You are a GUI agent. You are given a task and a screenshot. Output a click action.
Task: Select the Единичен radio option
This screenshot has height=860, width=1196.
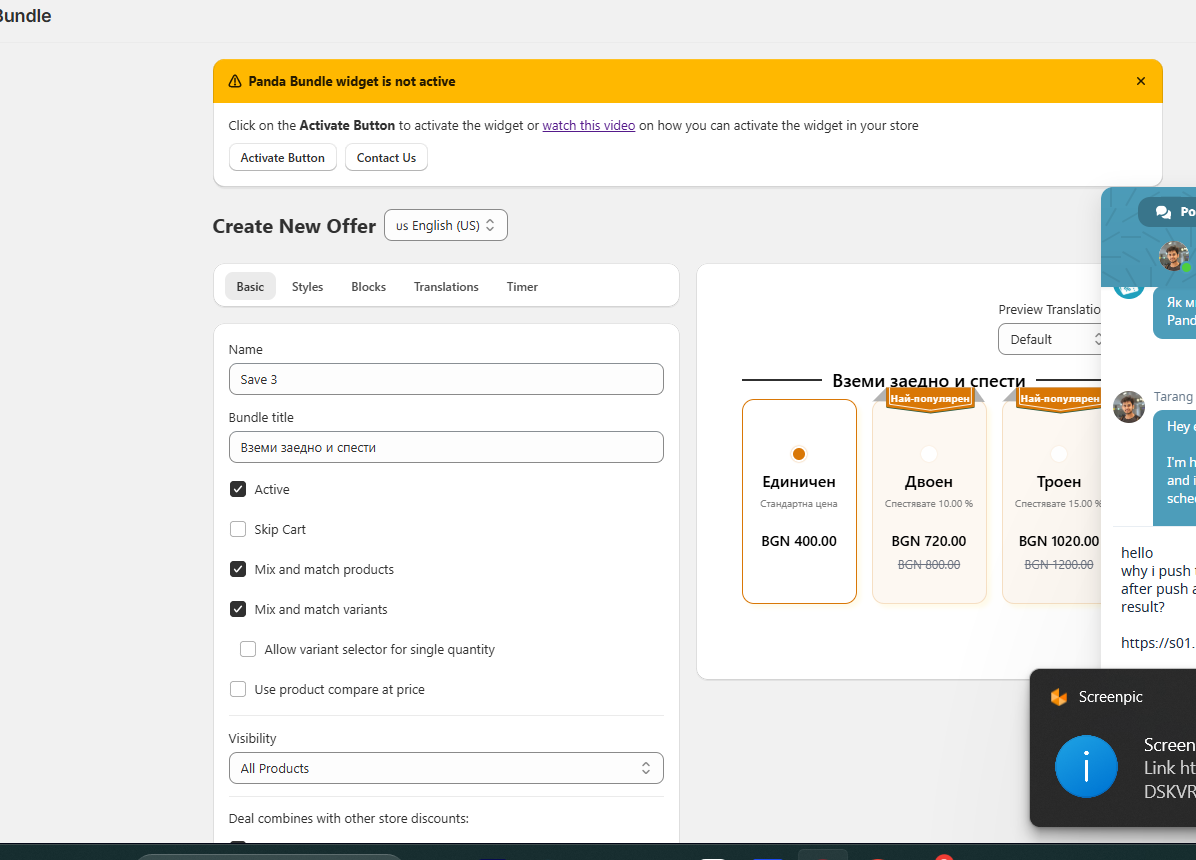point(799,454)
